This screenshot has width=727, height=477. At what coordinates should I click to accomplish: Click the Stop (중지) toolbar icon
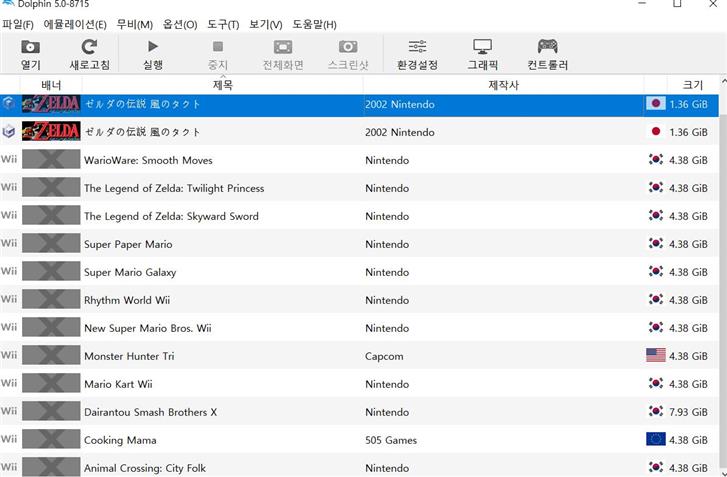[217, 46]
